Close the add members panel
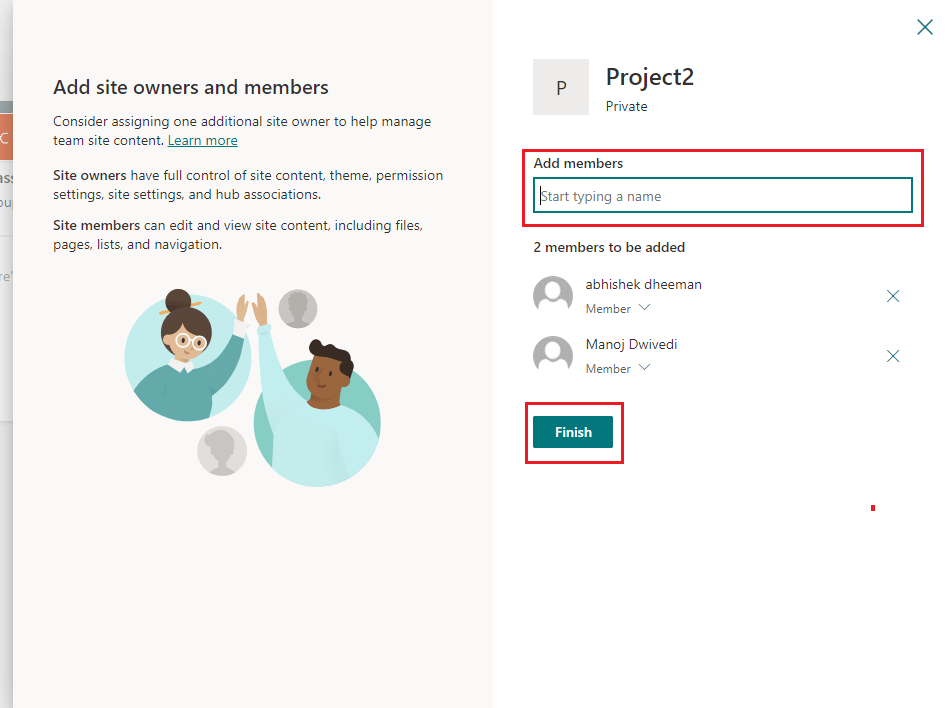The width and height of the screenshot is (950, 708). pos(925,27)
